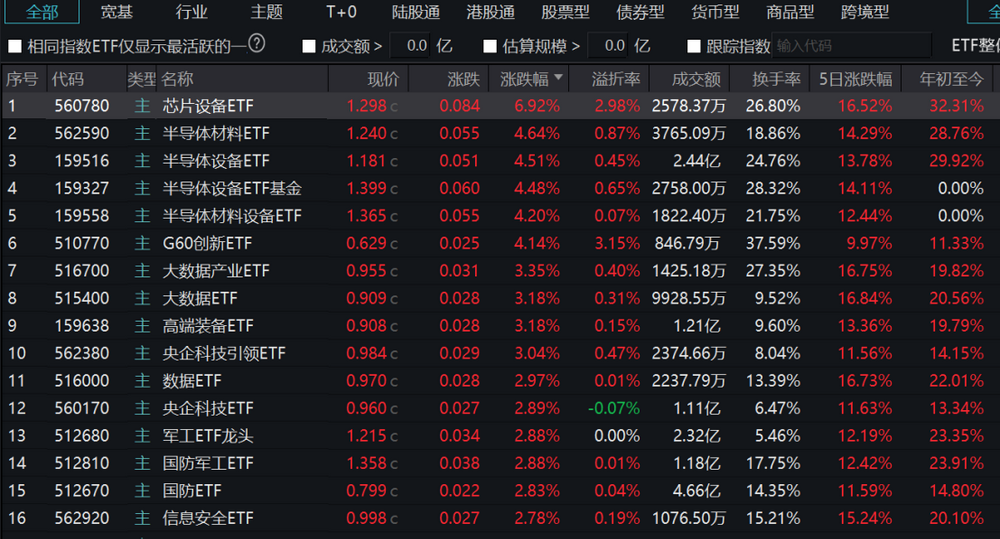Sort by the 换手率 column header

(778, 79)
